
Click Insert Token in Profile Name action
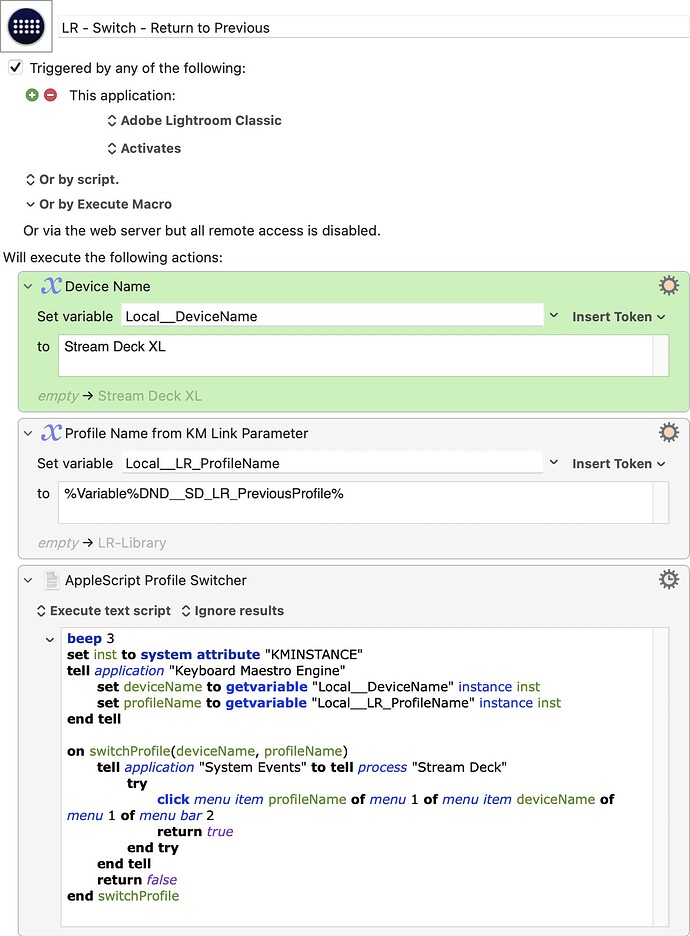click(618, 464)
